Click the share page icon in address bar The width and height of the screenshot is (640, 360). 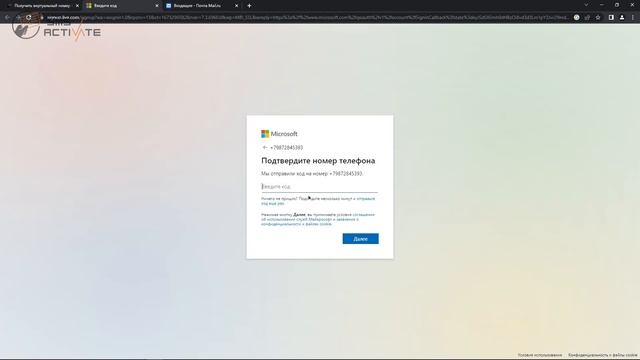pyautogui.click(x=587, y=18)
